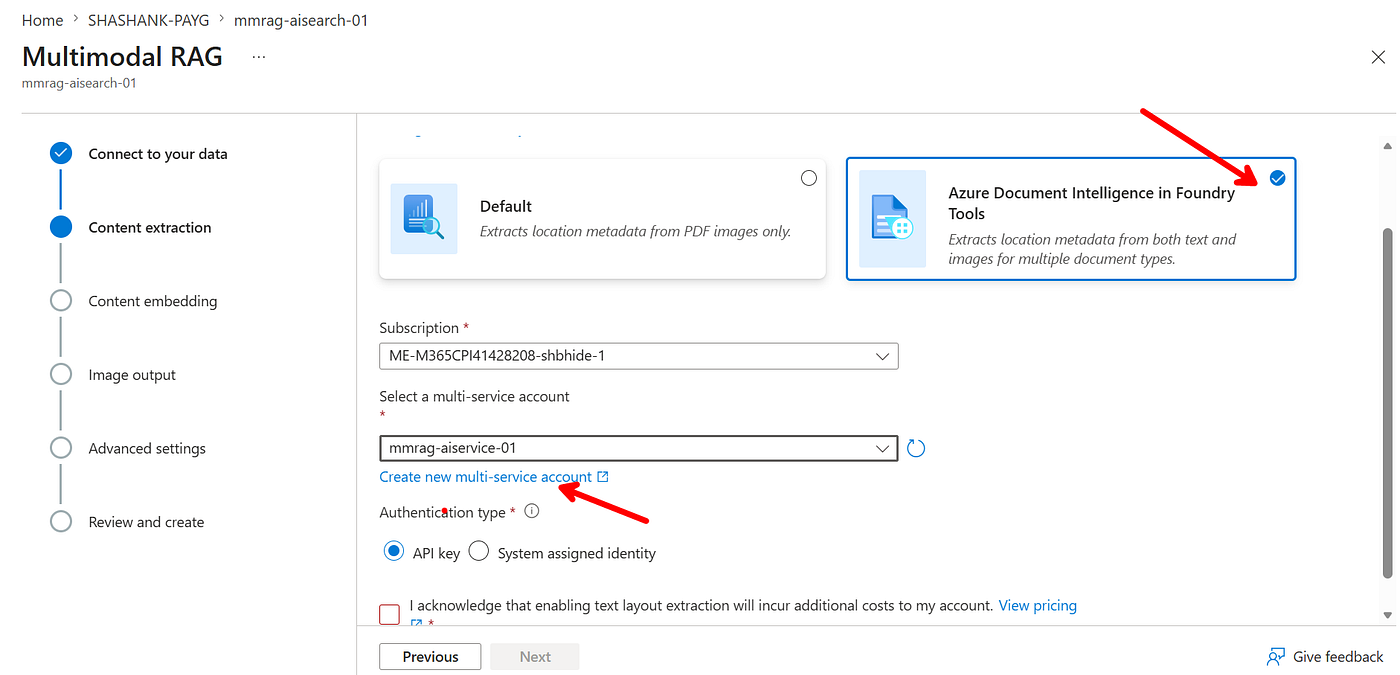1400x675 pixels.
Task: Go to Review and create step
Action: [146, 522]
